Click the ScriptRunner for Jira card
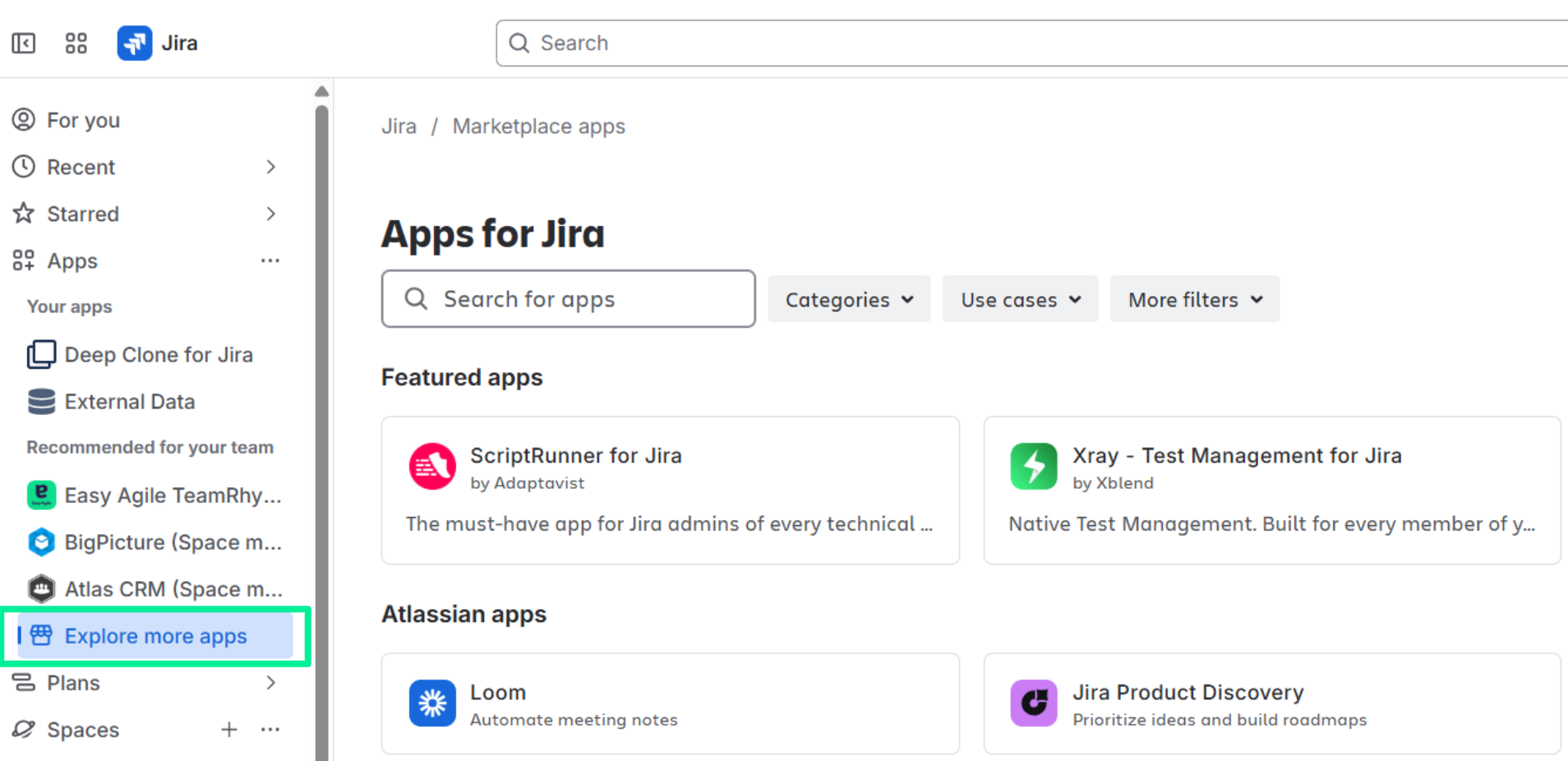The height and width of the screenshot is (761, 1568). 670,490
